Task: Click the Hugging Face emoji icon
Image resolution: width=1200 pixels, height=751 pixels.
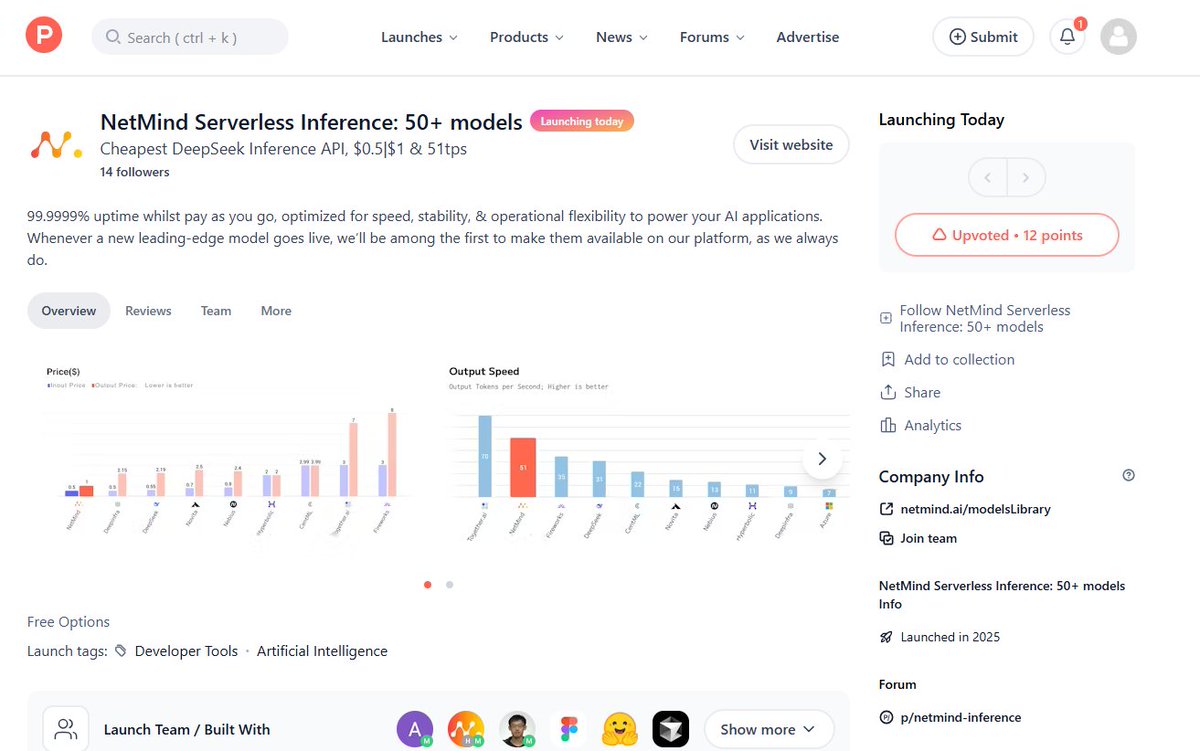Action: 620,729
